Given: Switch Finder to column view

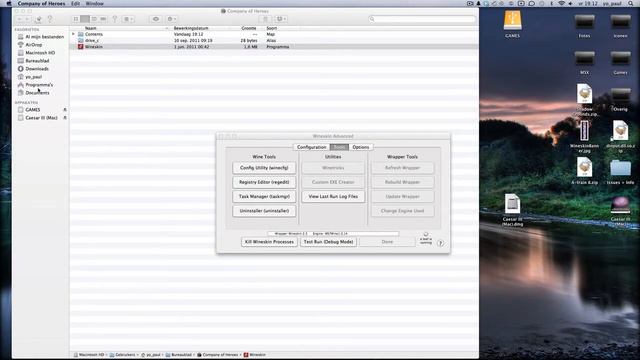Looking at the screenshot, I should [x=94, y=19].
